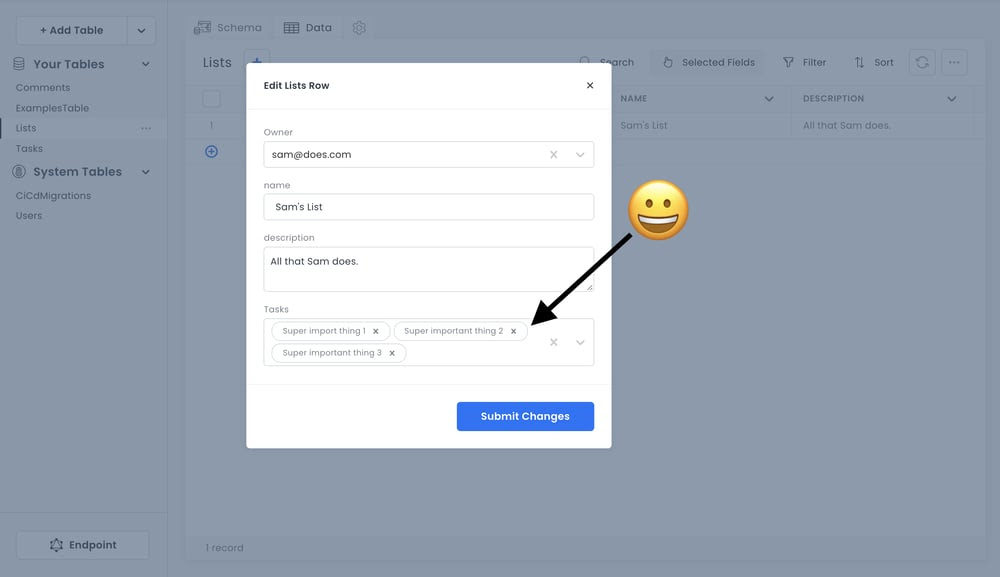Switch to the Schema tab
The image size is (1000, 577).
[228, 28]
